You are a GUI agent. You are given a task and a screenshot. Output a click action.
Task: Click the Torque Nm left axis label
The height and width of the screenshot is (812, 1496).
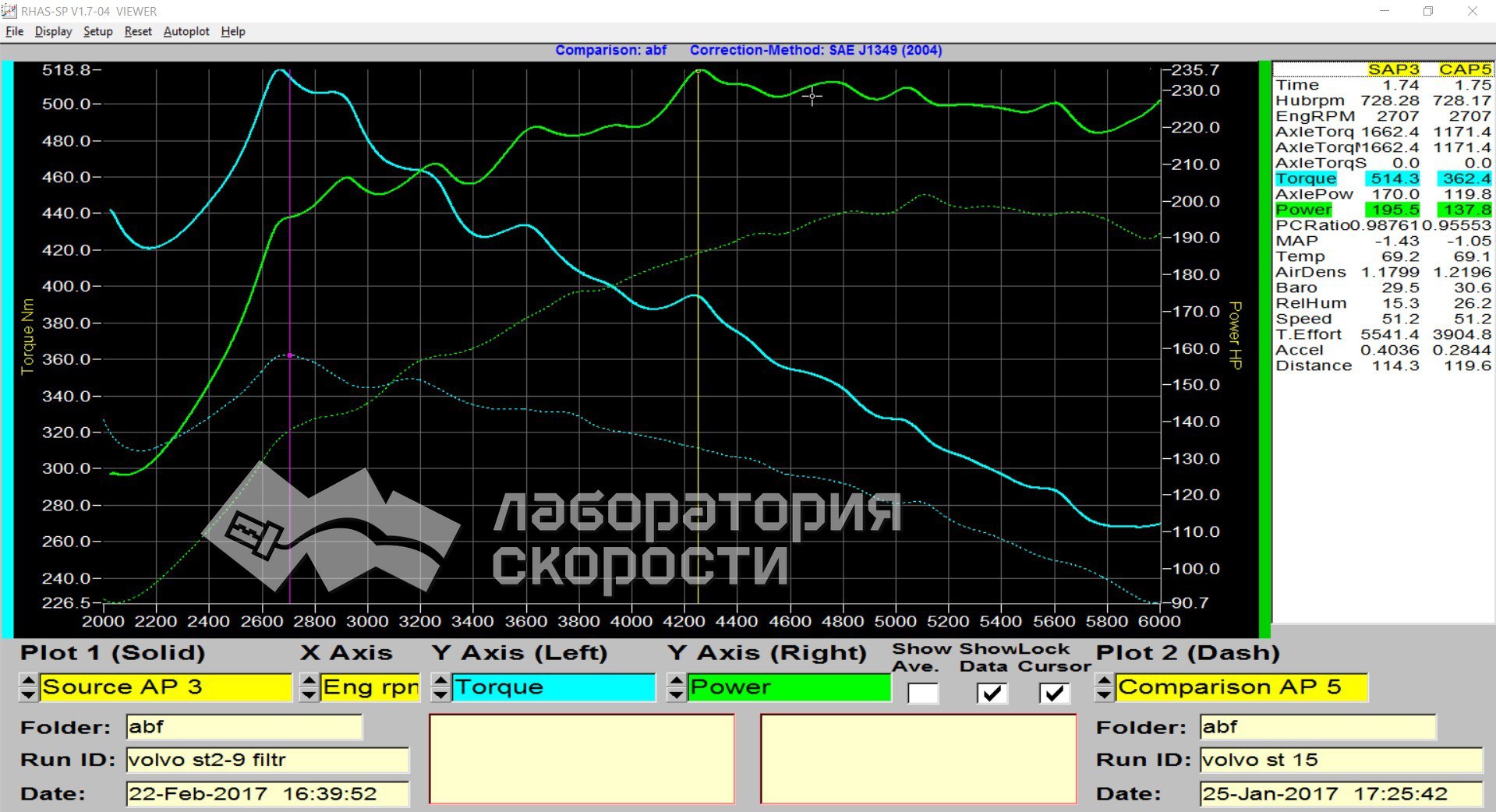[x=28, y=336]
